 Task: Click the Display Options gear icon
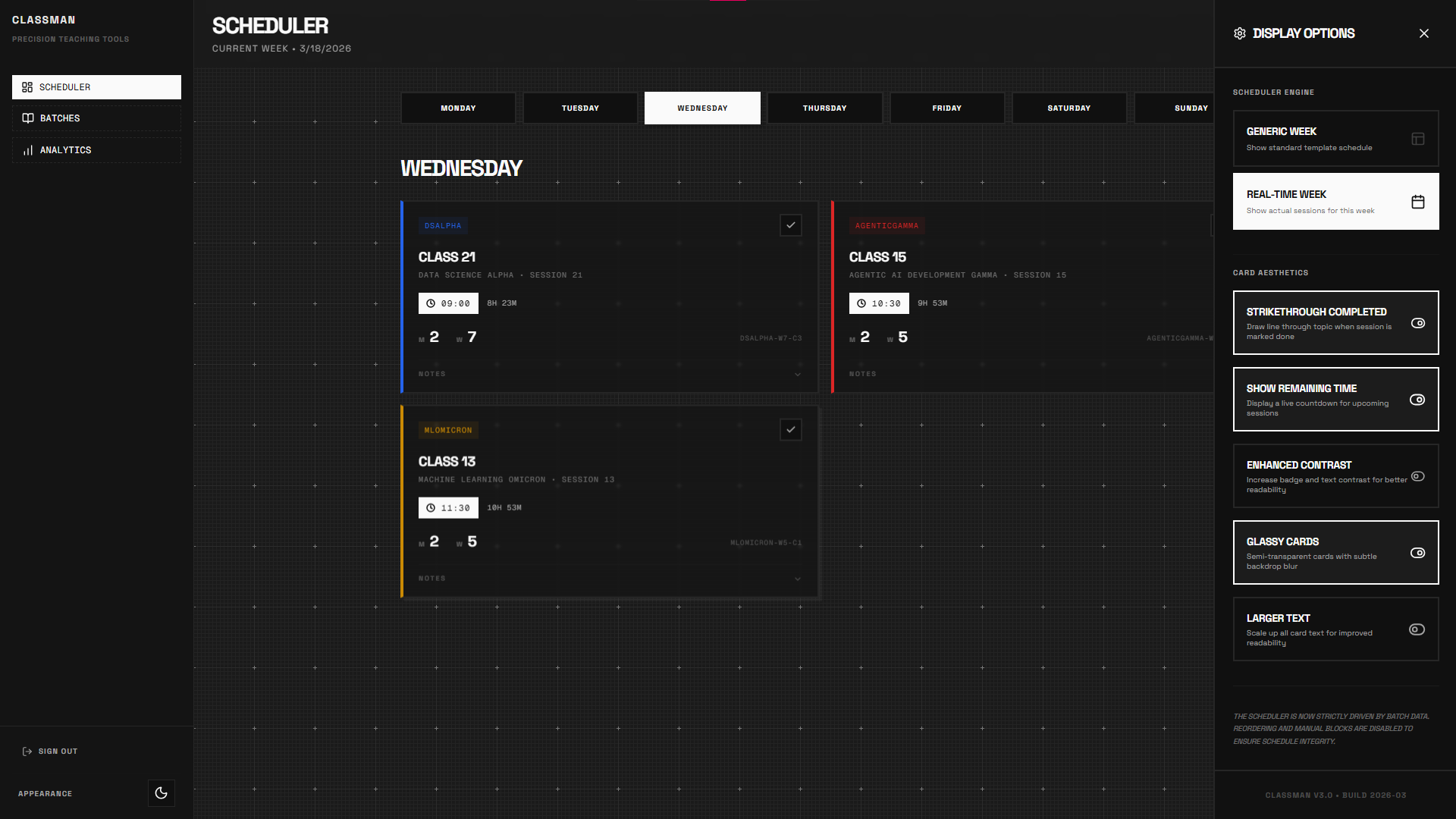coord(1239,33)
